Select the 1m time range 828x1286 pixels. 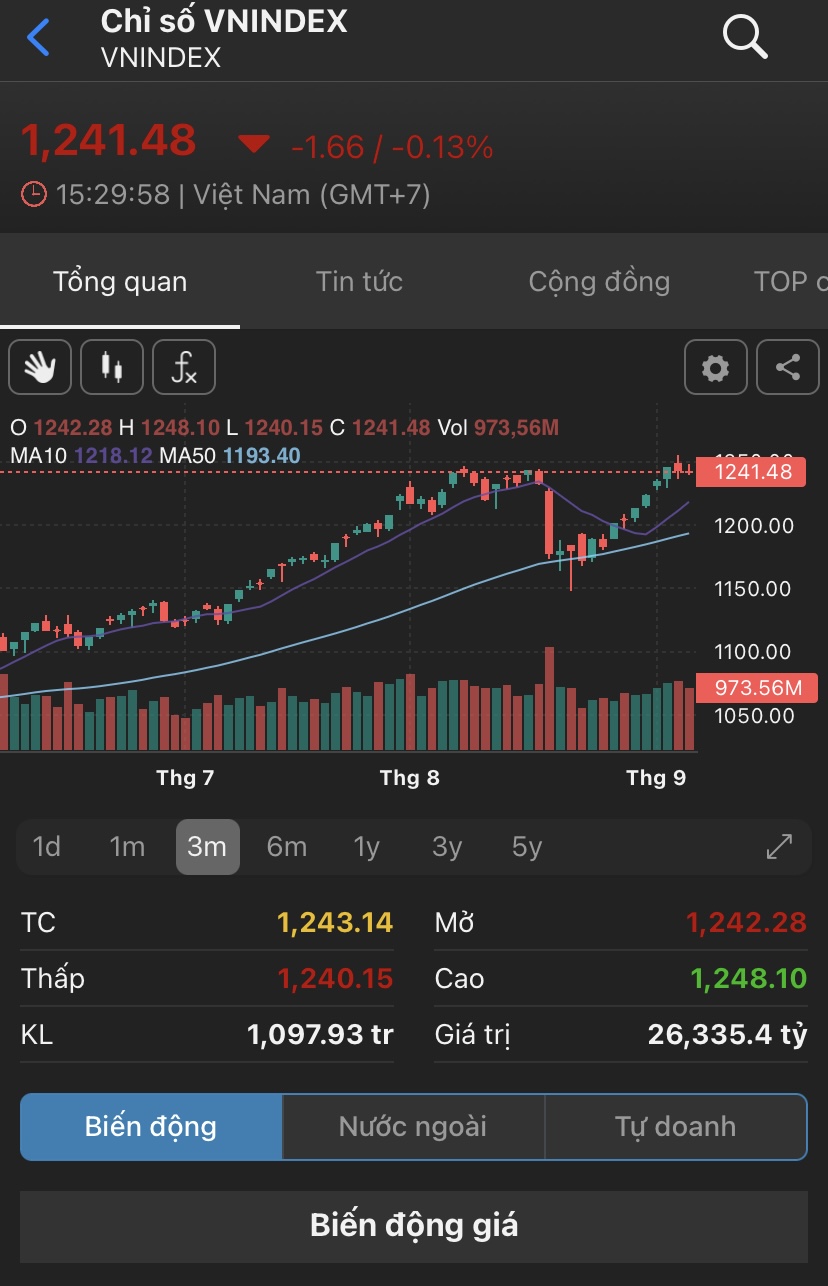pyautogui.click(x=127, y=847)
